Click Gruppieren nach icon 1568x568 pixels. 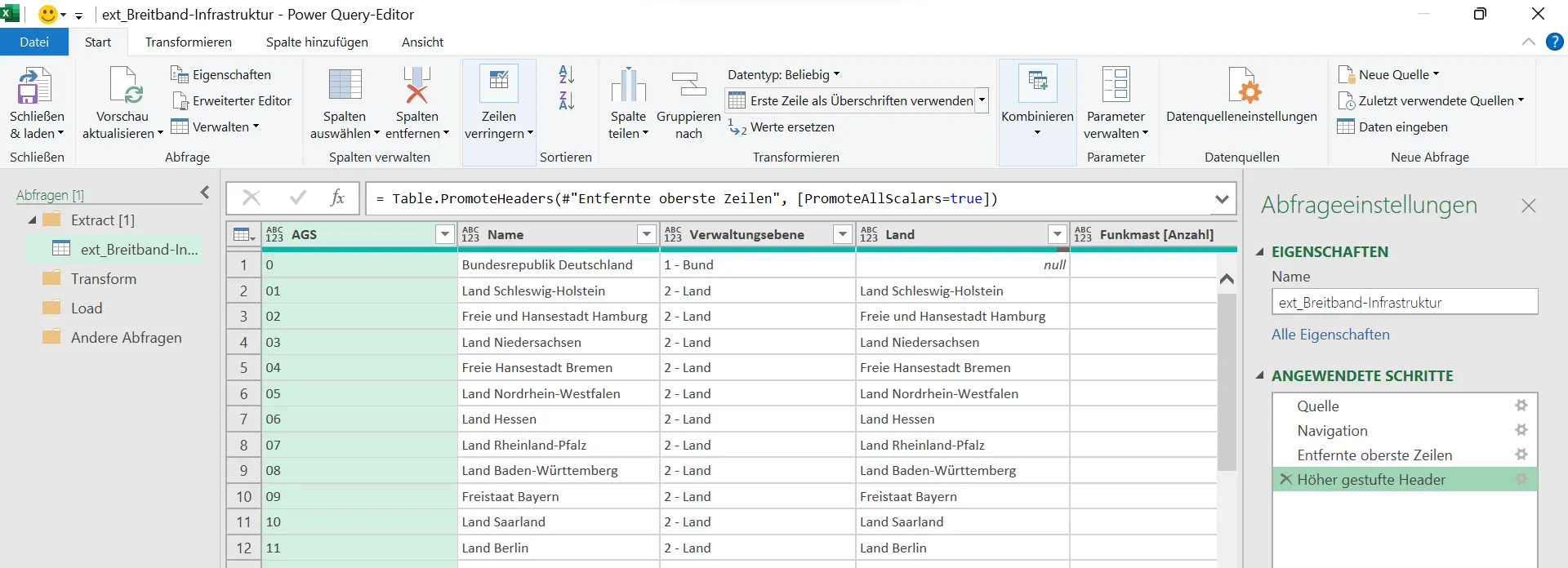[x=688, y=85]
